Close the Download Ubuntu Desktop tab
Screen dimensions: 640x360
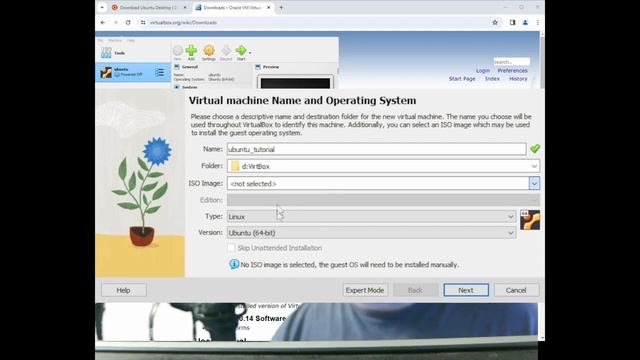(185, 7)
